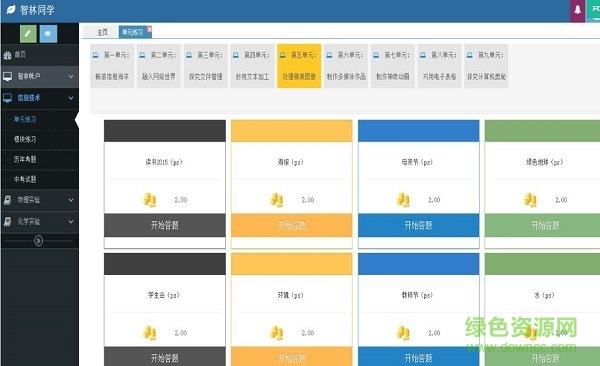This screenshot has width=600, height=366.
Task: Click the 母亲节 (ps) card title
Action: point(417,162)
